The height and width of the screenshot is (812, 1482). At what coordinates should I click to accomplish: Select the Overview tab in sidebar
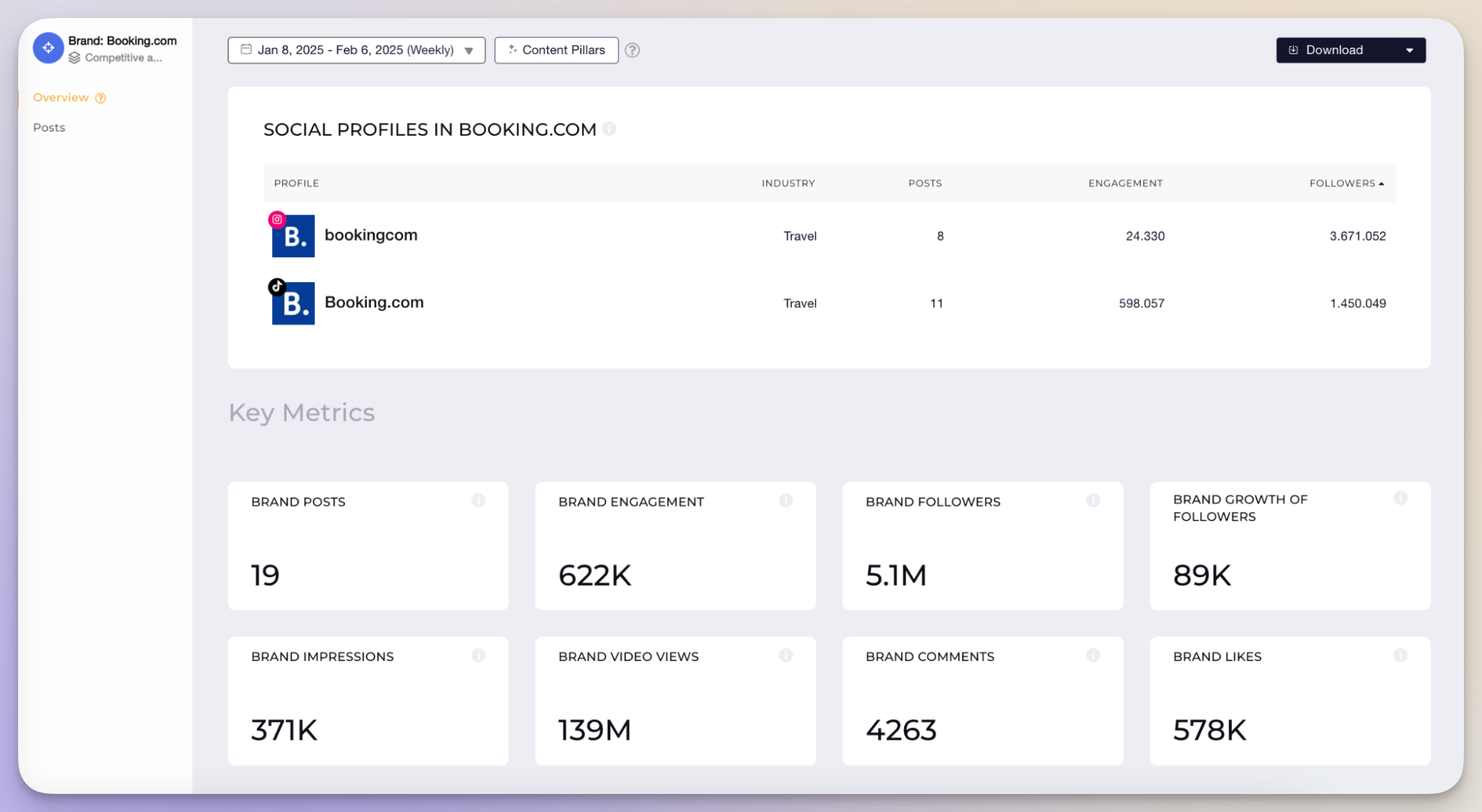[x=60, y=97]
